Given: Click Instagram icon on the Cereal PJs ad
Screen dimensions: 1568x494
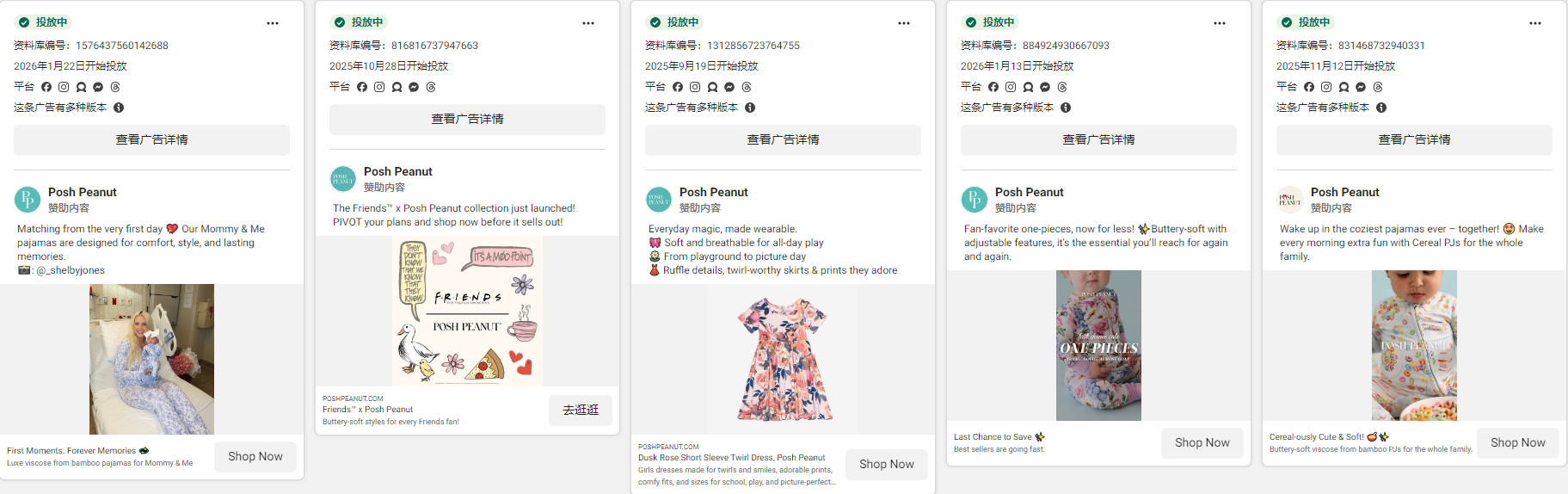Looking at the screenshot, I should (1326, 87).
